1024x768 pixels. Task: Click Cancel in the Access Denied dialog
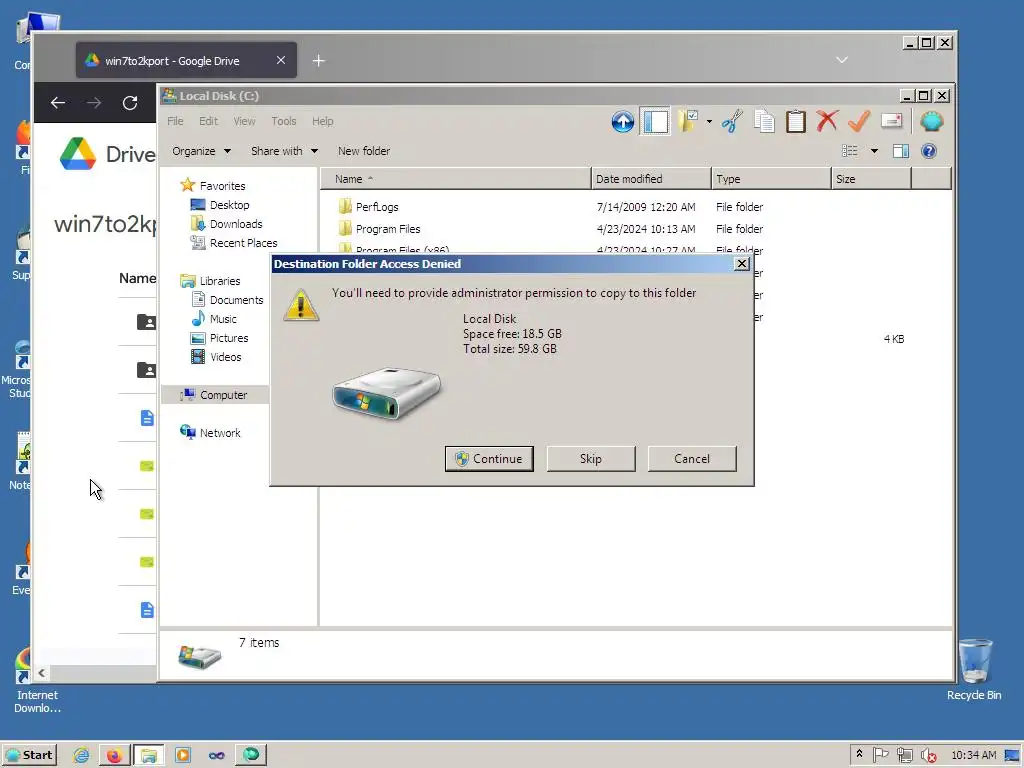click(x=692, y=458)
